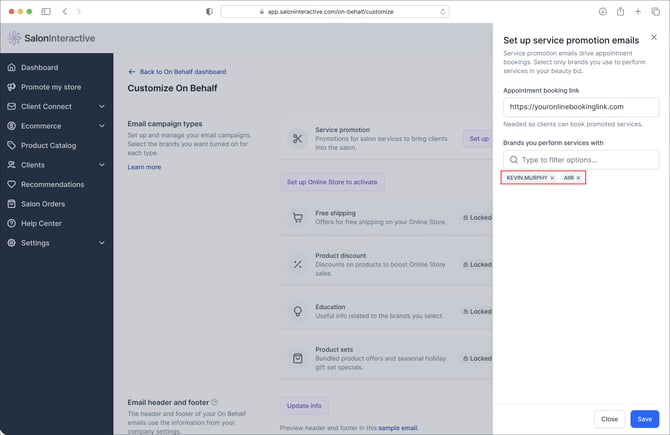Click the Safari share button
The image size is (670, 435).
pyautogui.click(x=620, y=12)
